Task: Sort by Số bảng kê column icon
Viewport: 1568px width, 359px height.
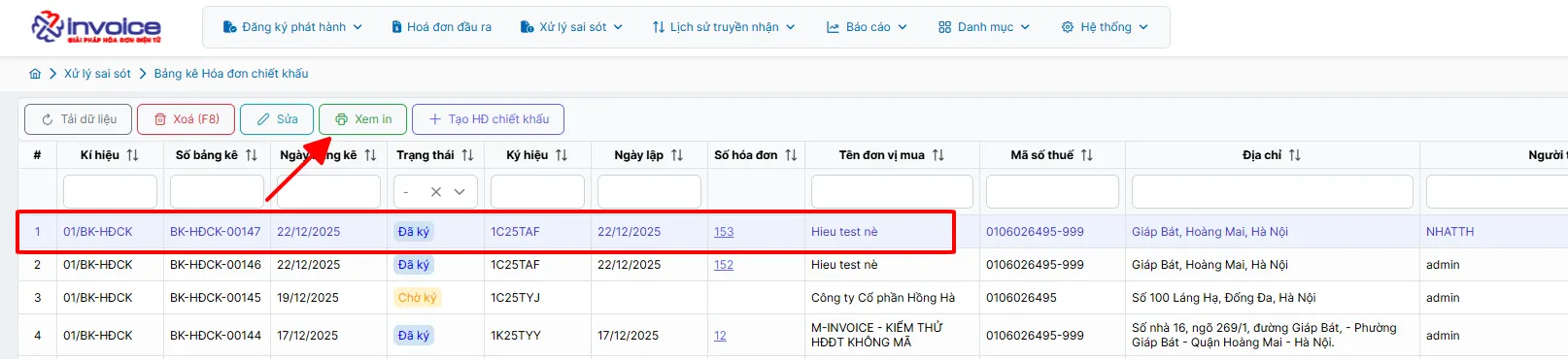Action: 252,155
